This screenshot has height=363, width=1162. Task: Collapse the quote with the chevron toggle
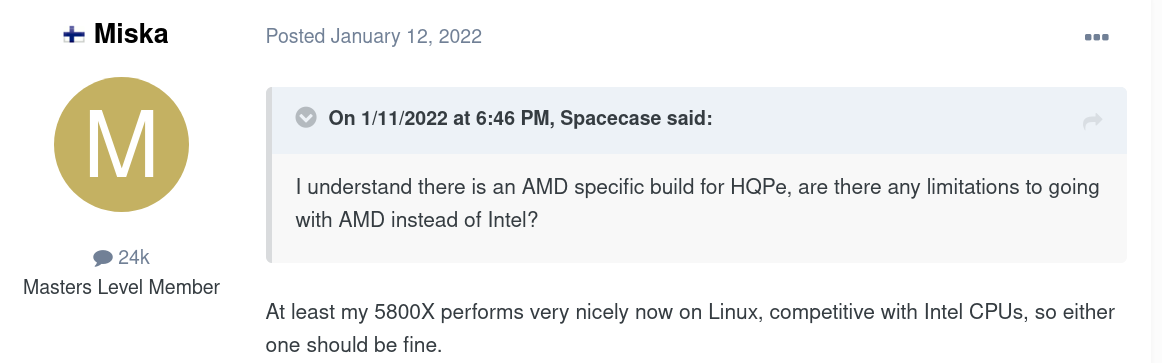pyautogui.click(x=306, y=118)
